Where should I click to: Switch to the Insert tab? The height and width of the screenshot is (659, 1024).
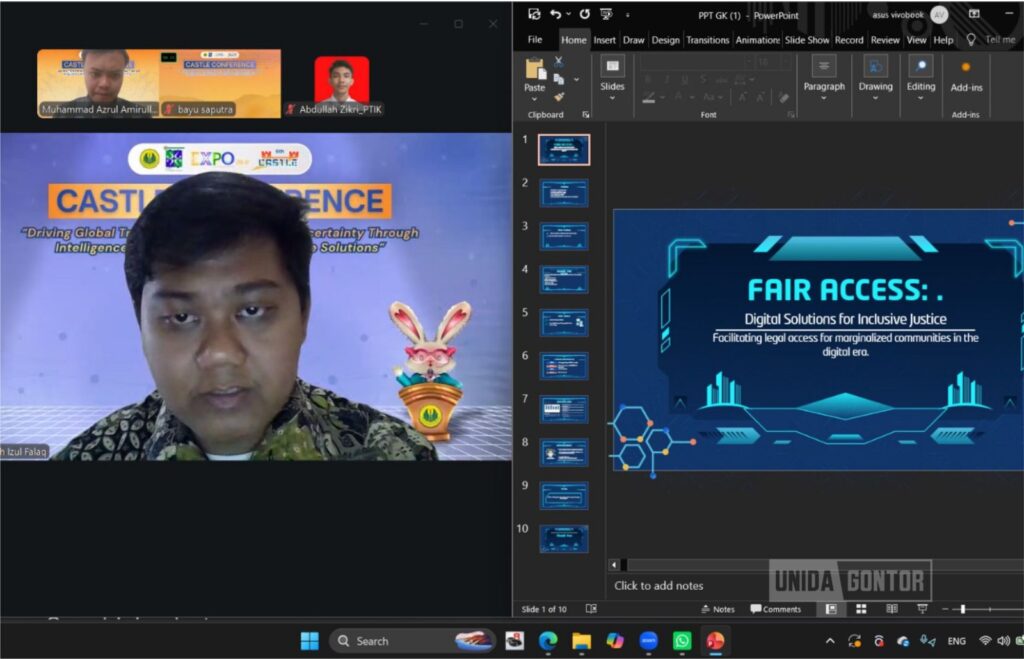coord(604,40)
